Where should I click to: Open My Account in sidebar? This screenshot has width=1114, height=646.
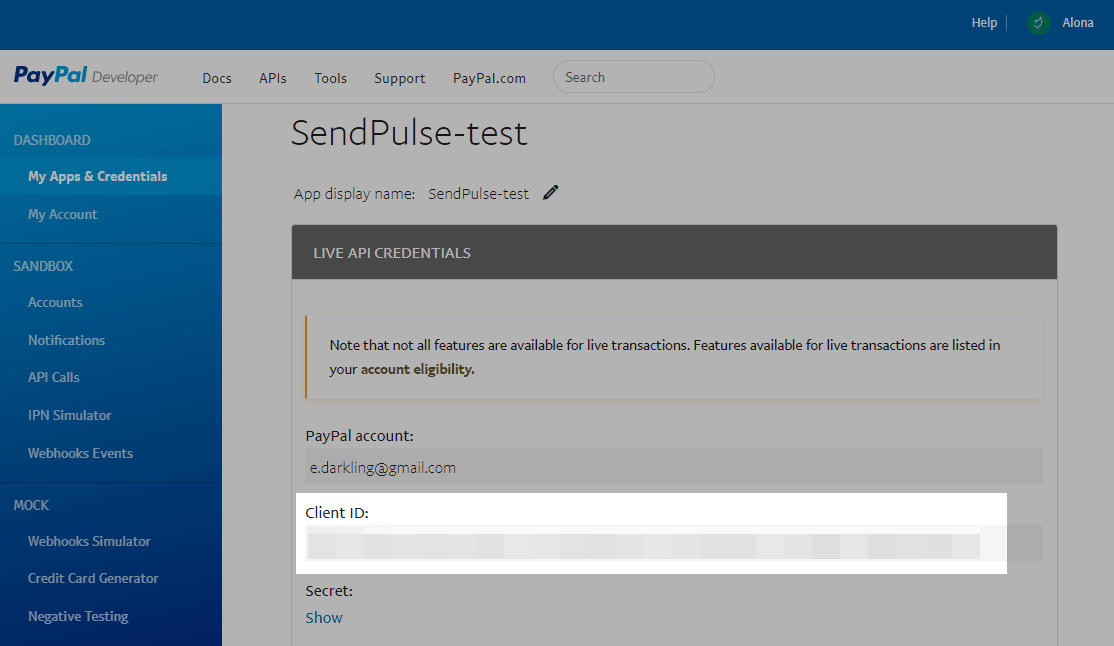pos(63,215)
